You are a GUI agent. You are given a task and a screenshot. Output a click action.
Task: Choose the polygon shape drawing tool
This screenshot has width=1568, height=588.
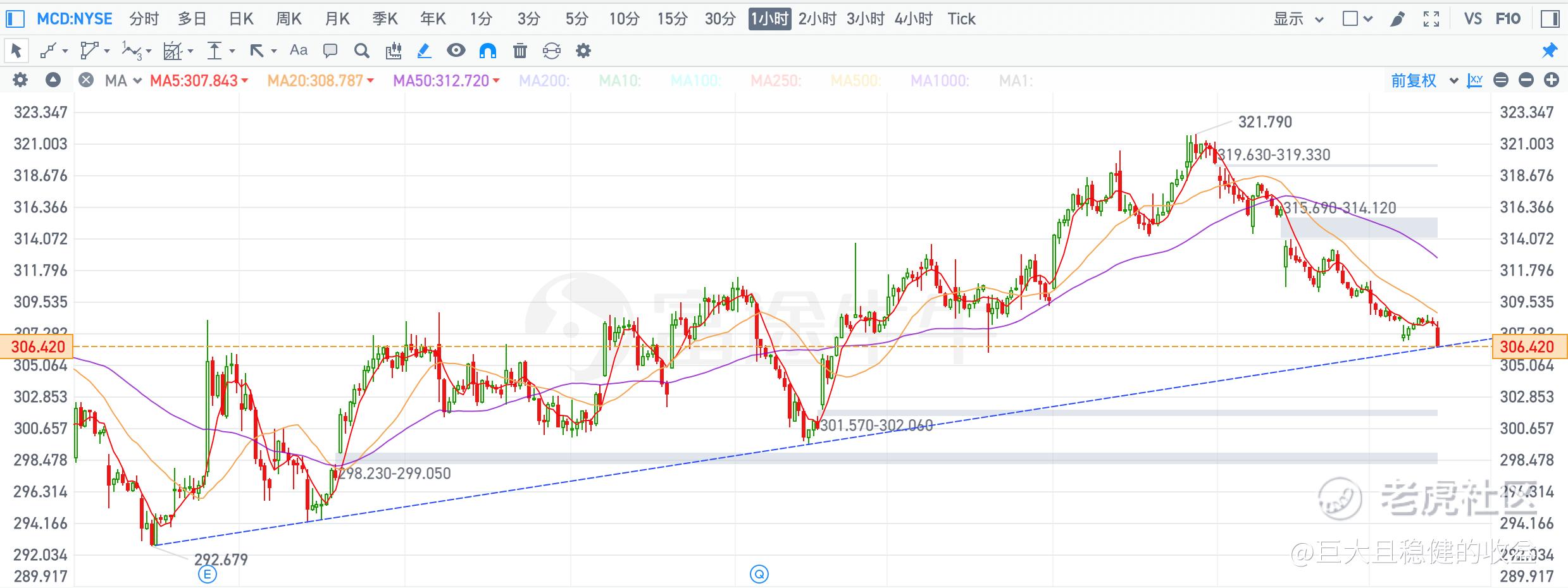point(89,51)
